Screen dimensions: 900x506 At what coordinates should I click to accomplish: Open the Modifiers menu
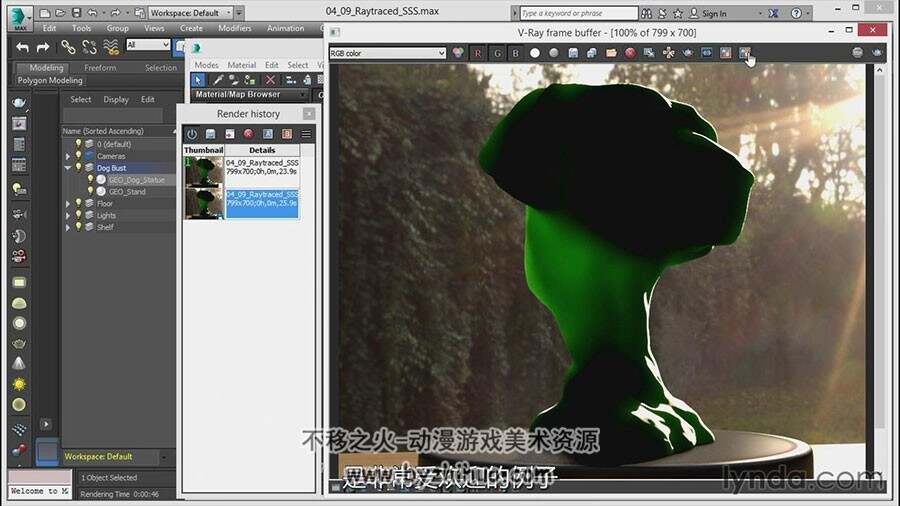235,28
